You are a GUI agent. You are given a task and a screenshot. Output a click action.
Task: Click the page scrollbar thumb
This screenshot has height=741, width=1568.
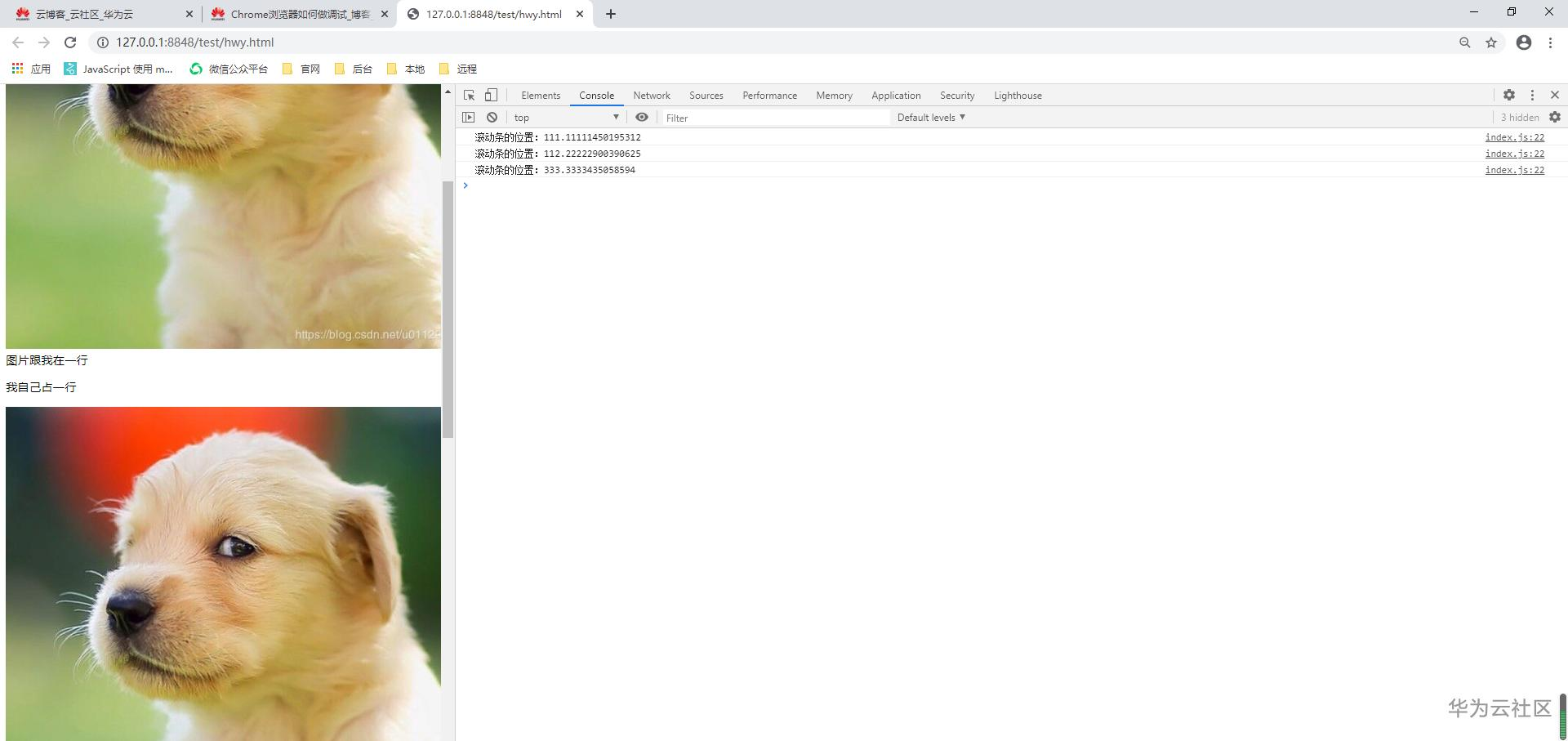pyautogui.click(x=448, y=309)
